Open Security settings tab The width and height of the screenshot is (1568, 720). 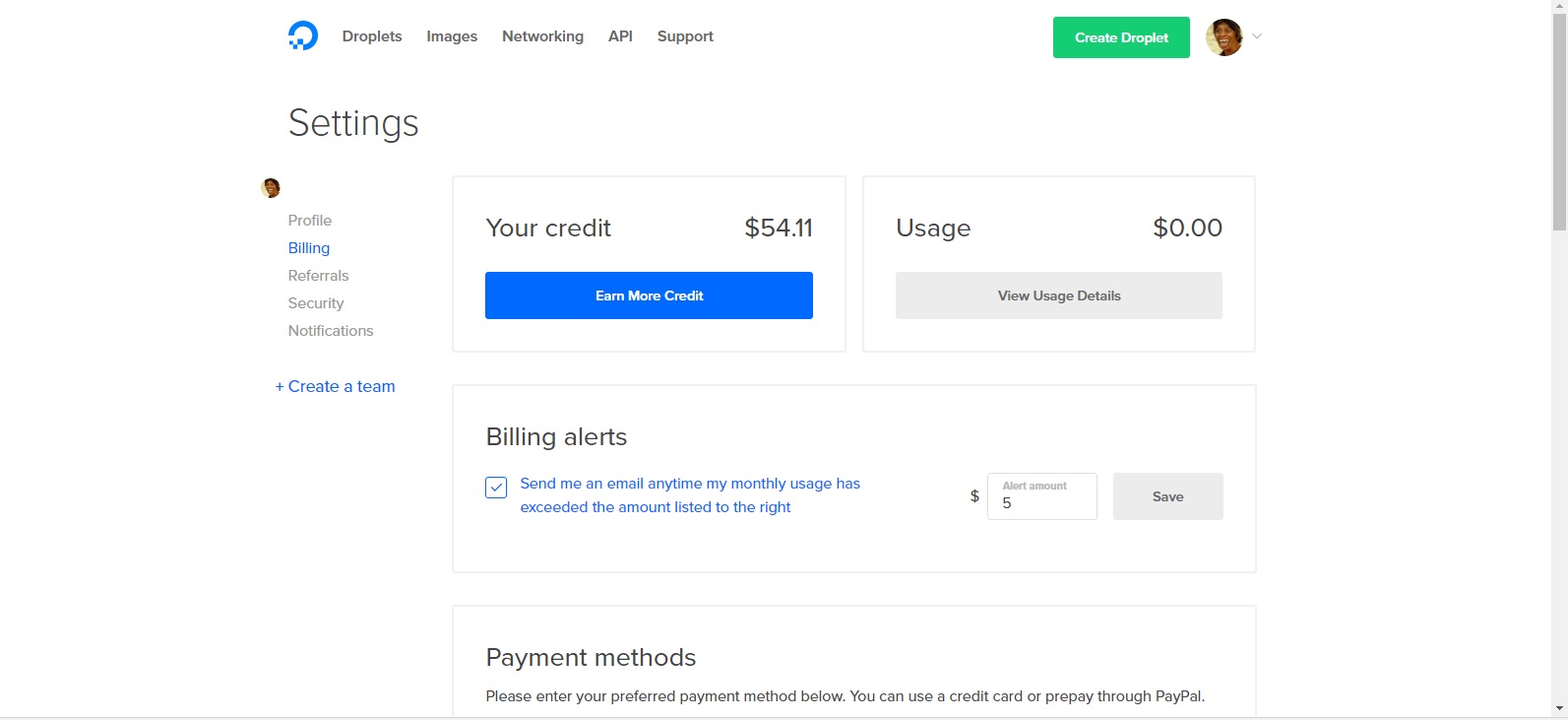pyautogui.click(x=316, y=303)
